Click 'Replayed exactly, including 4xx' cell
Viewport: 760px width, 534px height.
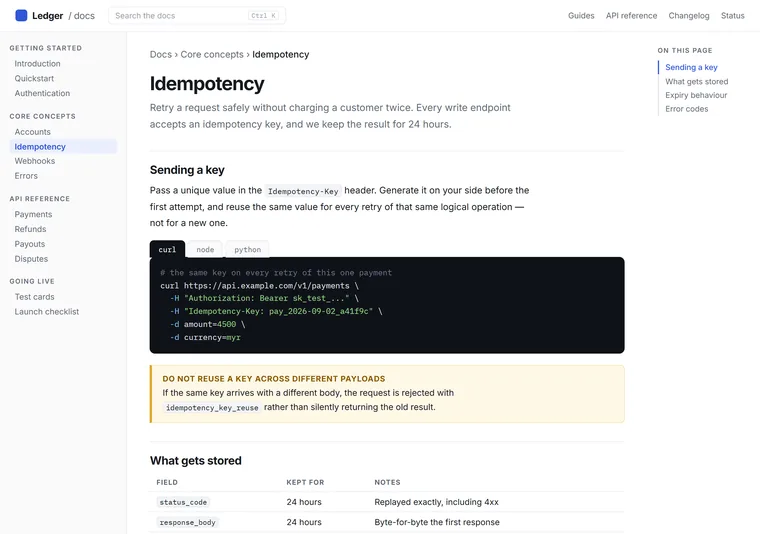(436, 502)
